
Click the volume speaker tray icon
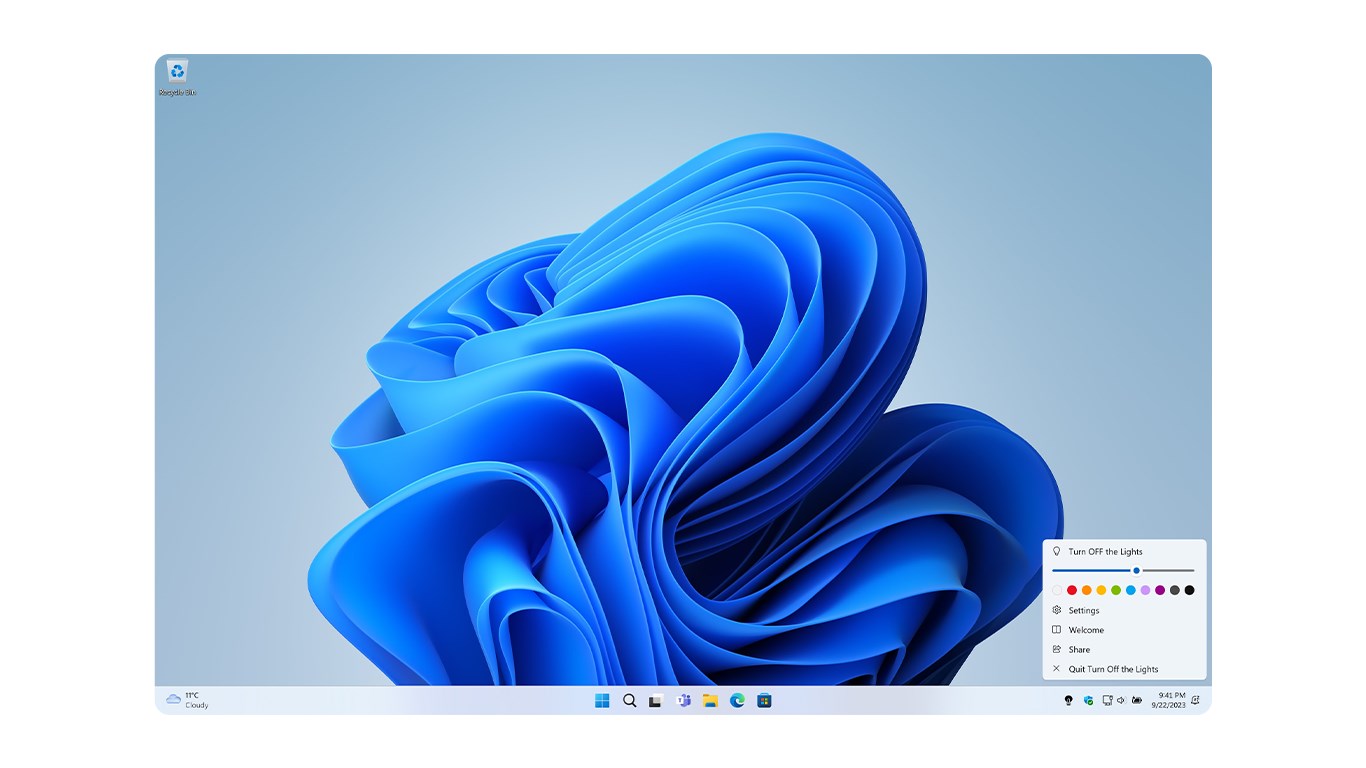tap(1121, 700)
